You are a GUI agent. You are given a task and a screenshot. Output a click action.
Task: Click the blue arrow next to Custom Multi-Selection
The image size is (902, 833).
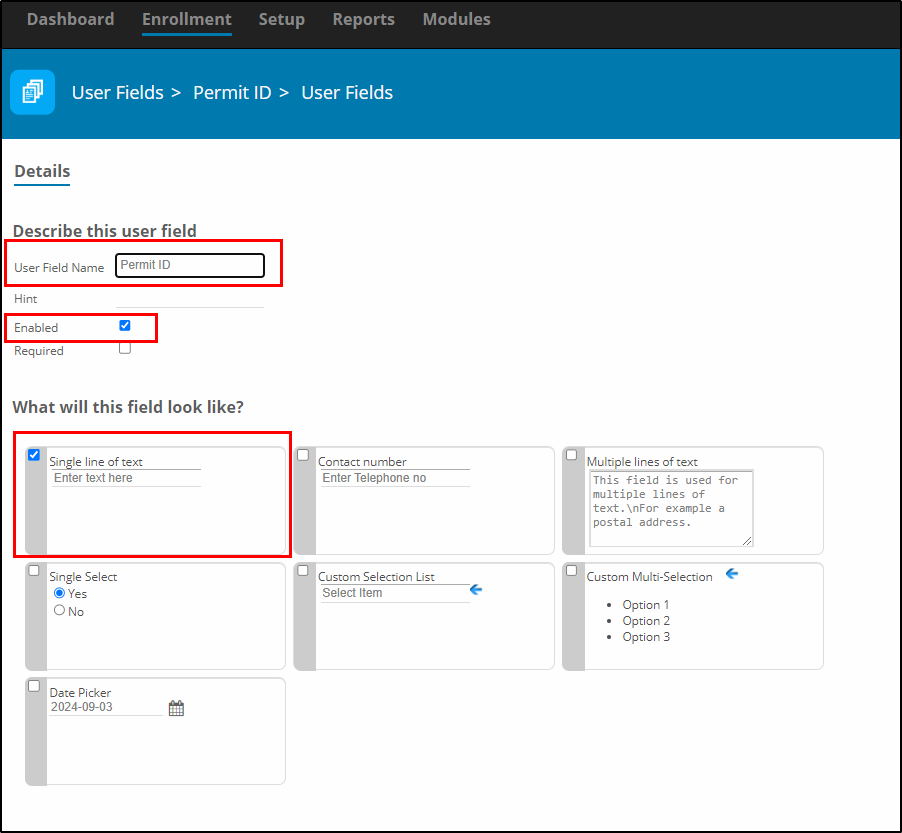732,574
